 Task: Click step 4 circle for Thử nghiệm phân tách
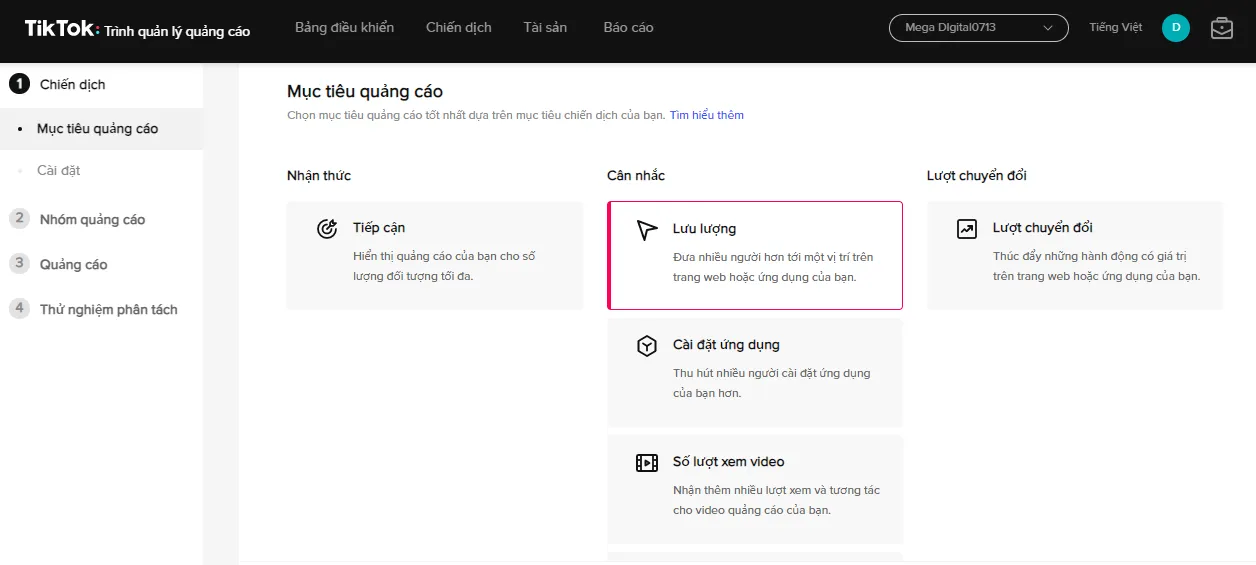[19, 309]
